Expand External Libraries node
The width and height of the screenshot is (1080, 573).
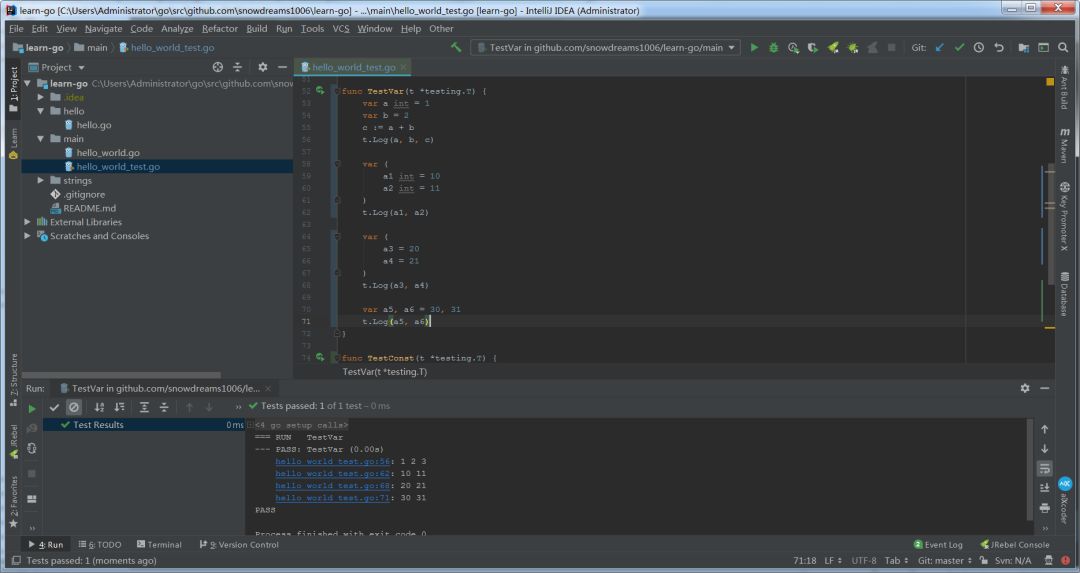[x=28, y=222]
